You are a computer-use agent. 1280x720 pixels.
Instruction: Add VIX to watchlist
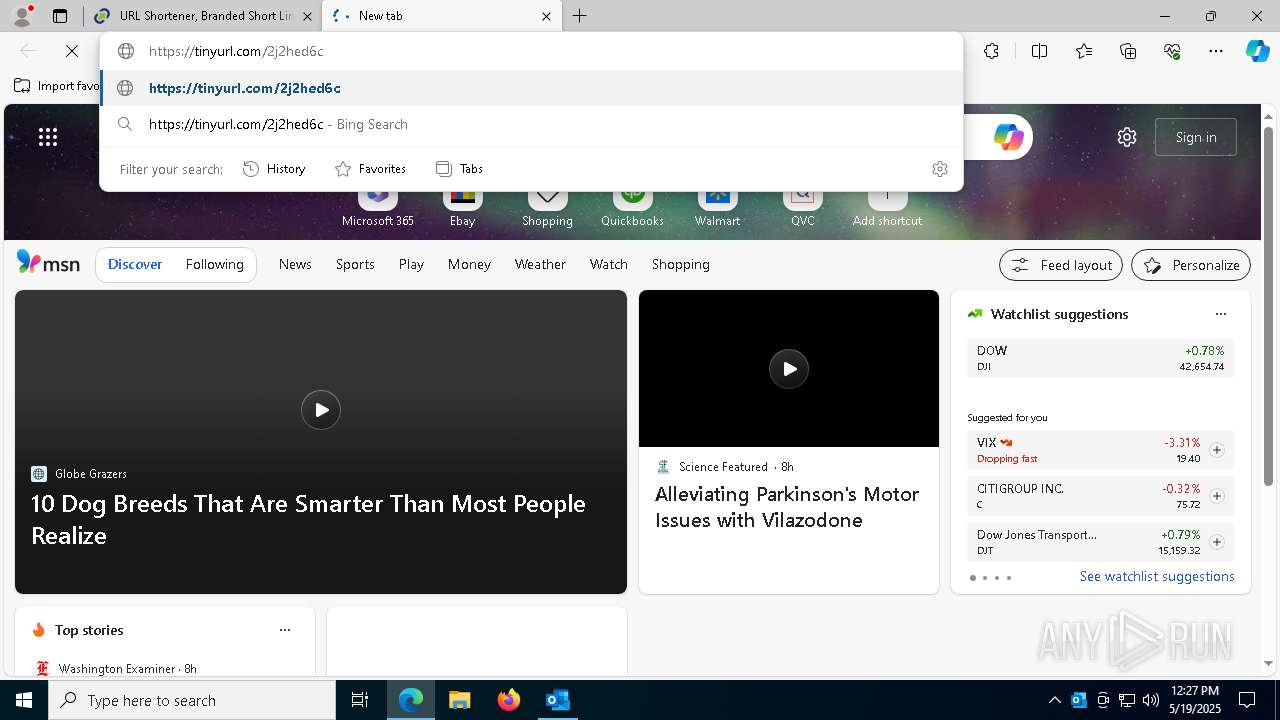[x=1216, y=450]
